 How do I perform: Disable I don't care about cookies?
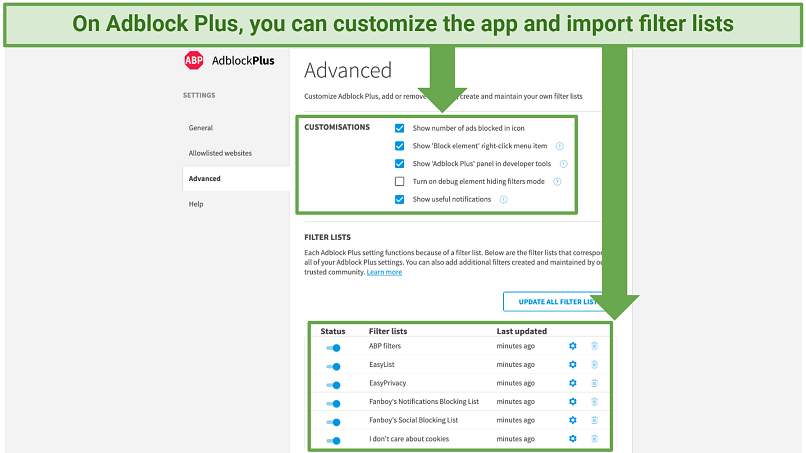point(333,441)
